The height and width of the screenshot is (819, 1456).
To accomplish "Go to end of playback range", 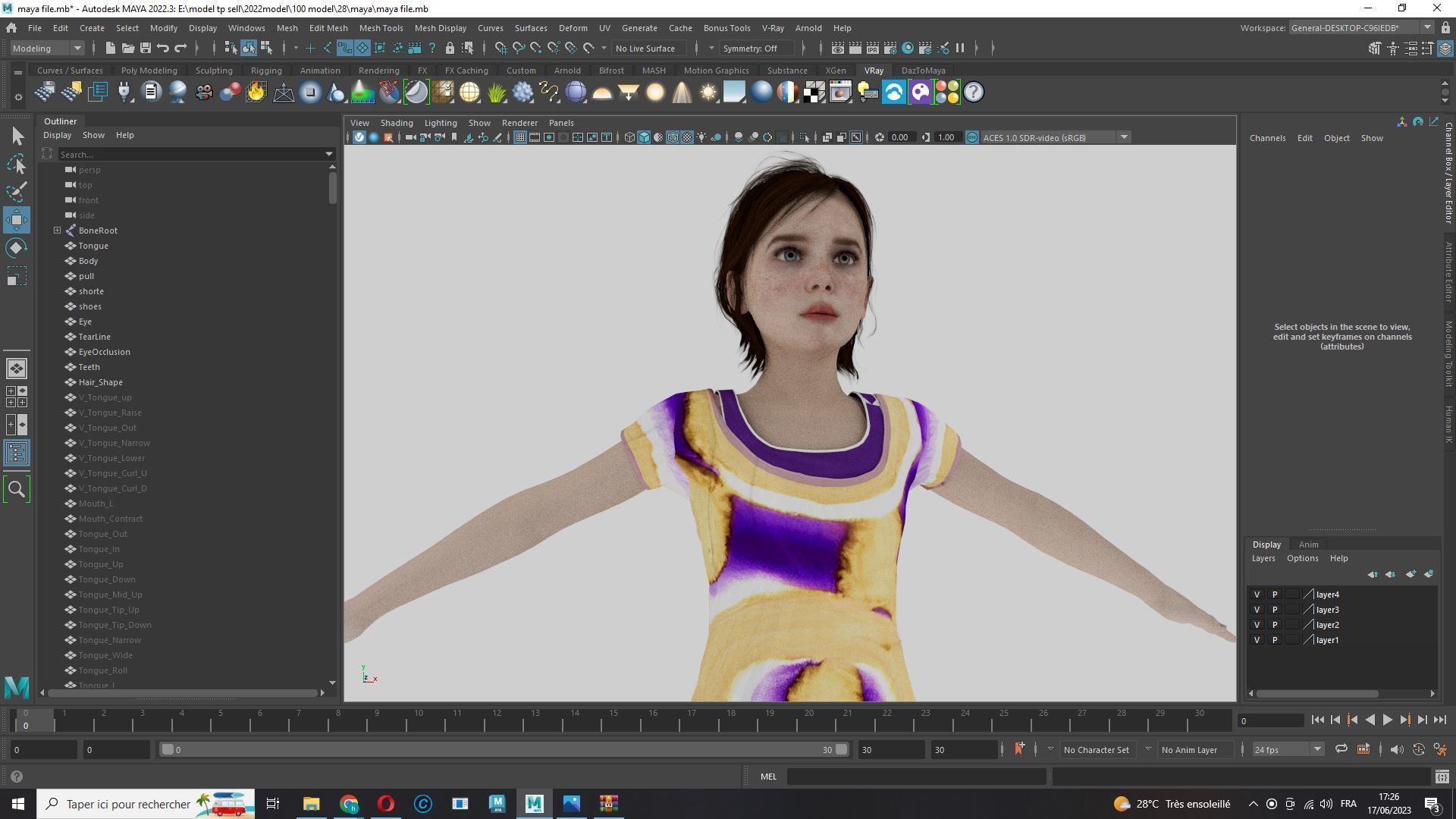I will [1440, 720].
